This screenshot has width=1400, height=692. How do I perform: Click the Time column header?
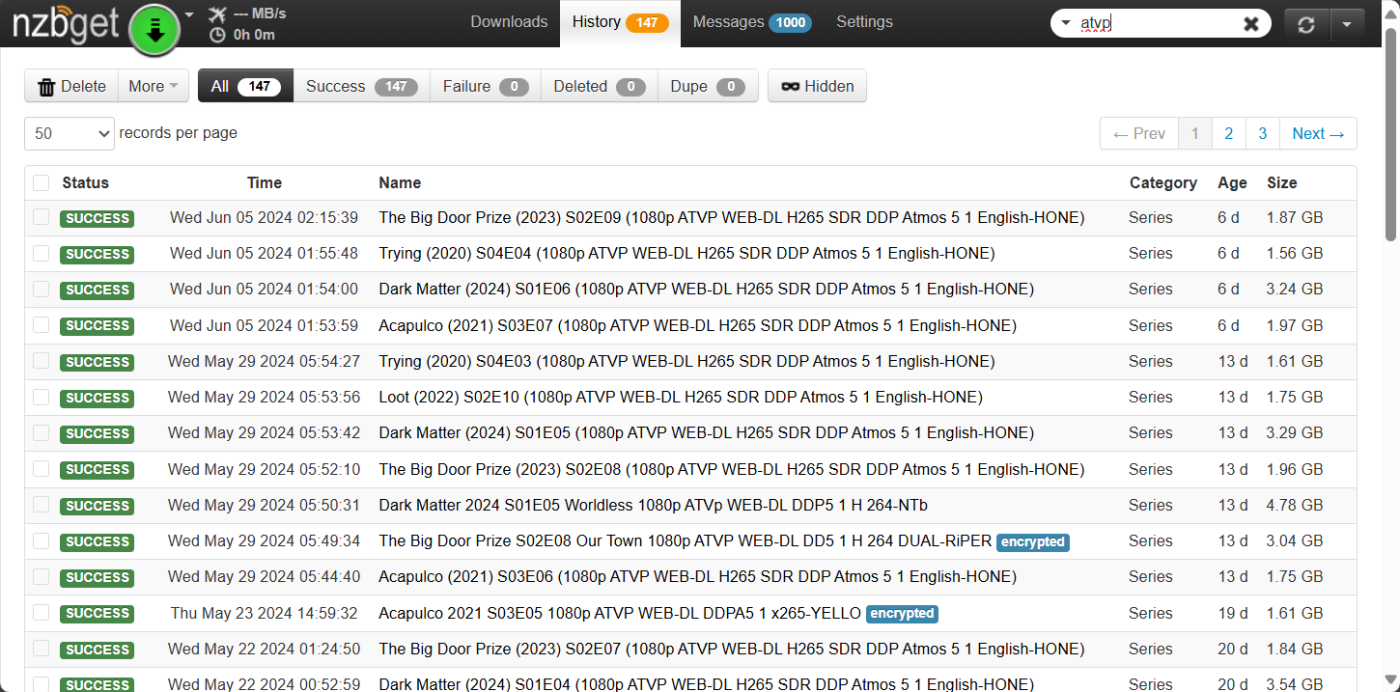264,183
